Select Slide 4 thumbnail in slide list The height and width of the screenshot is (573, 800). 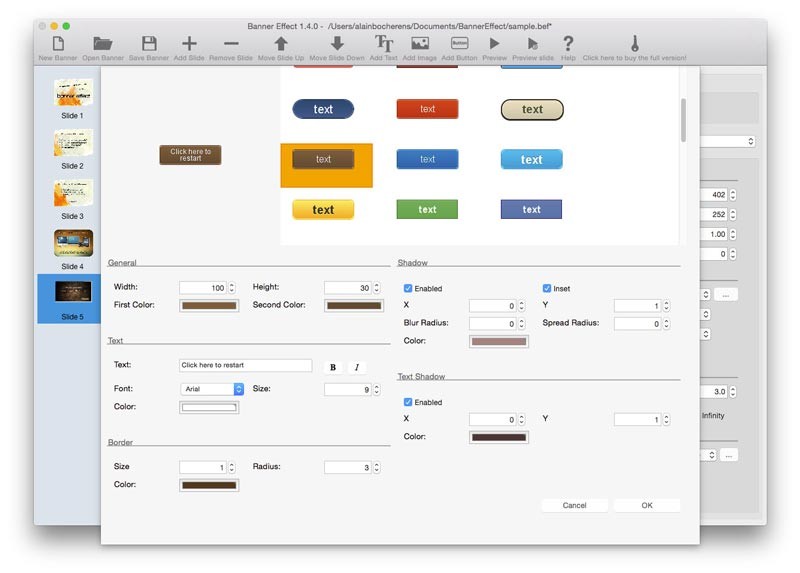coord(73,244)
